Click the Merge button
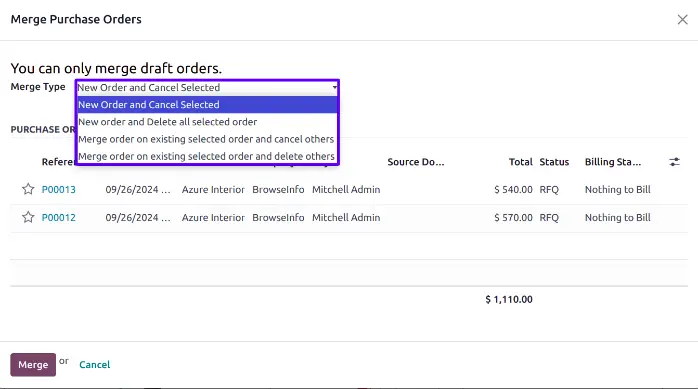Image resolution: width=698 pixels, height=389 pixels. coord(33,365)
